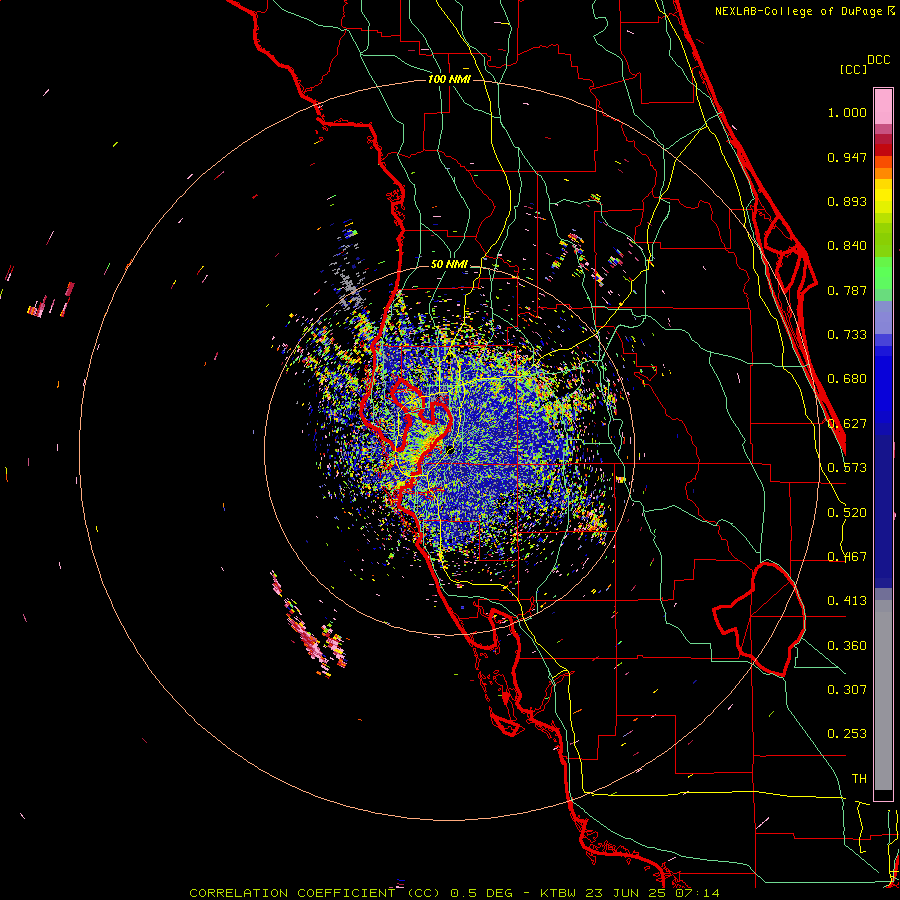Select the 0.893 legend value

(x=847, y=201)
